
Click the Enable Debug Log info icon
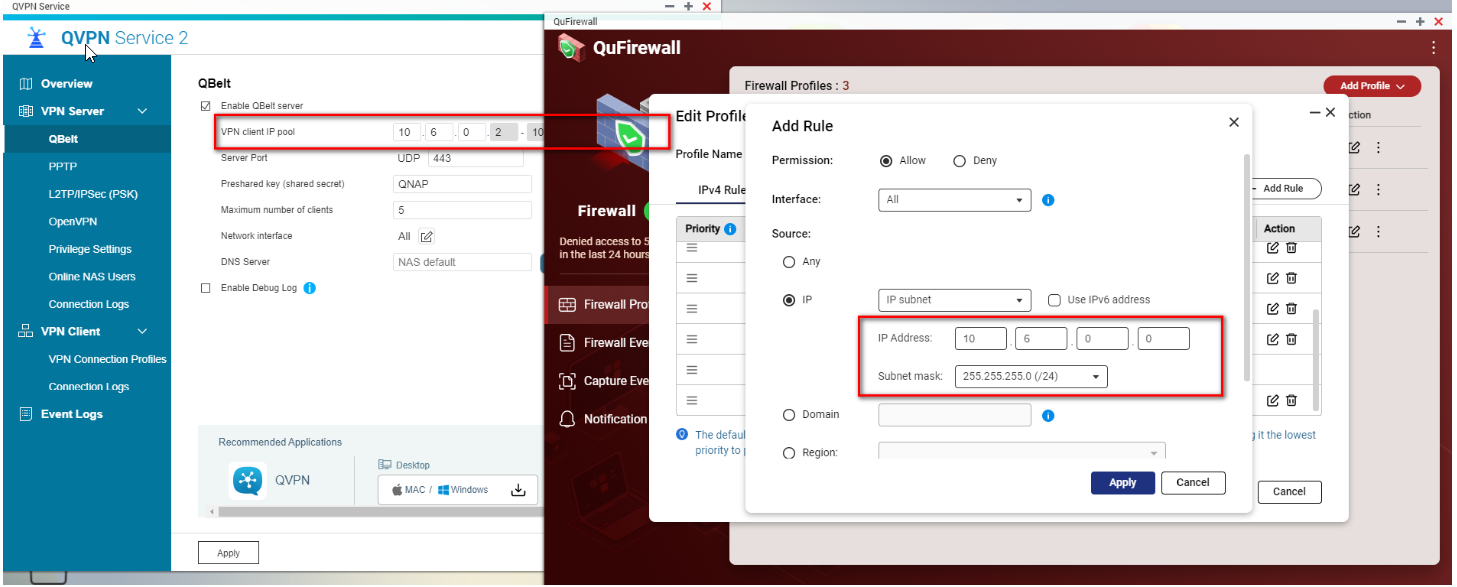pos(309,288)
